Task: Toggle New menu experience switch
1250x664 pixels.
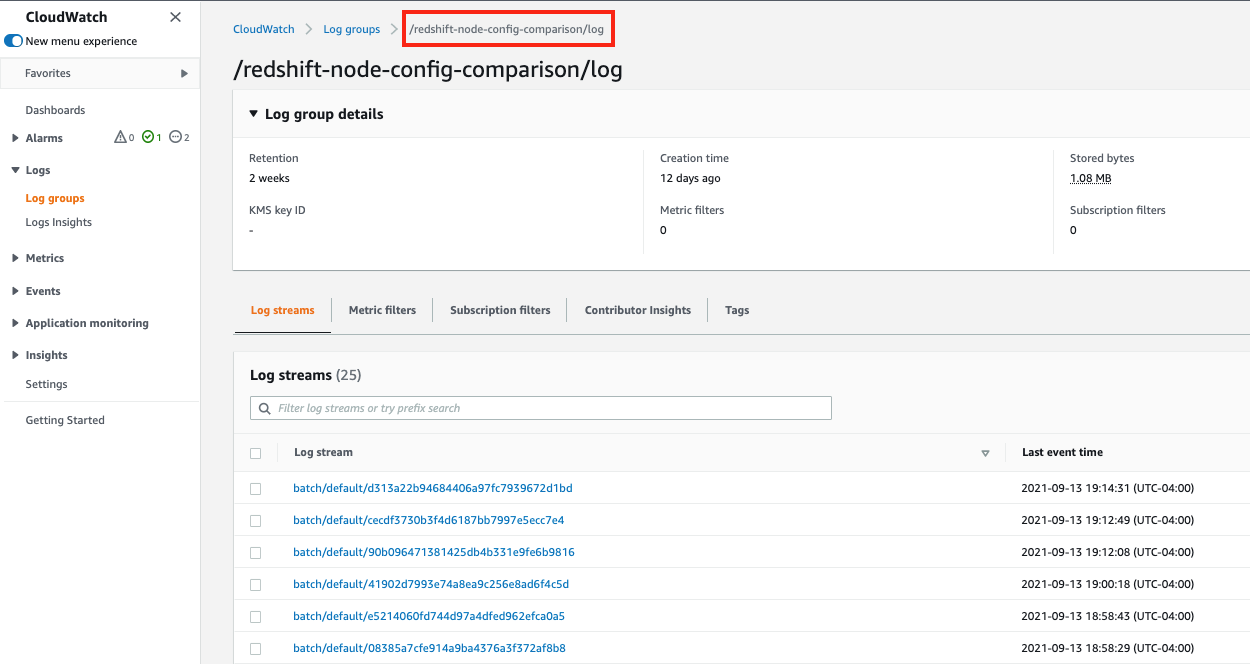Action: click(x=14, y=41)
